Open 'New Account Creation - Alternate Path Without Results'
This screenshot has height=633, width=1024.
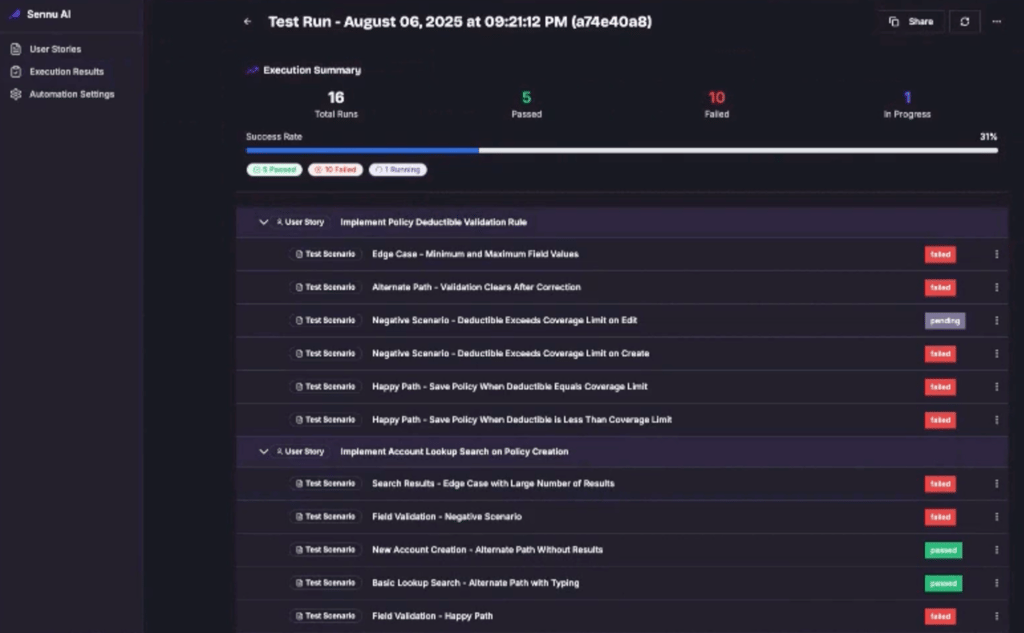(x=487, y=550)
